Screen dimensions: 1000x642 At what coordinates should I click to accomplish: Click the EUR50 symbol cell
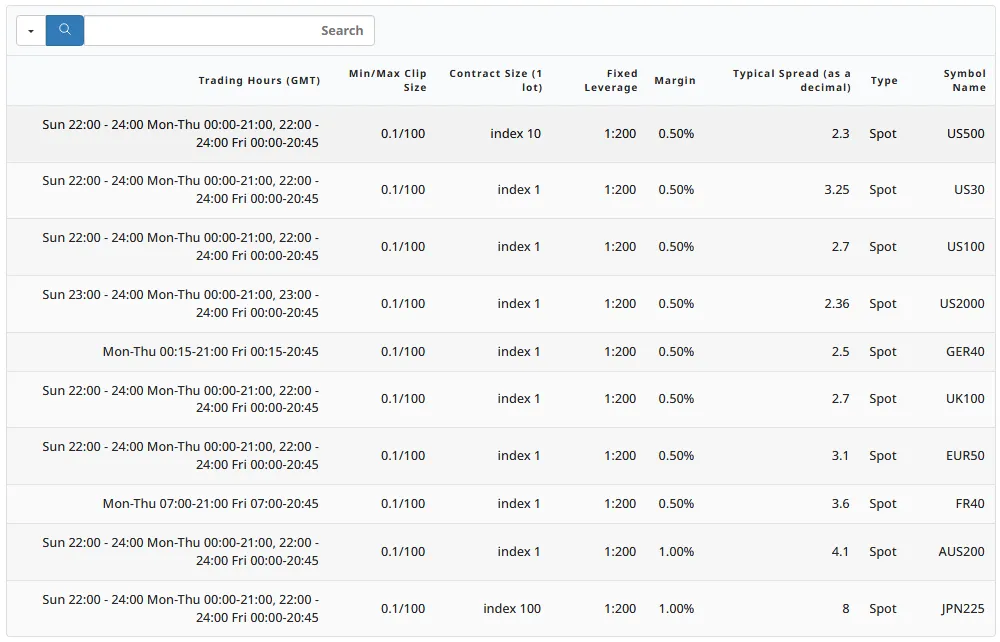[965, 456]
